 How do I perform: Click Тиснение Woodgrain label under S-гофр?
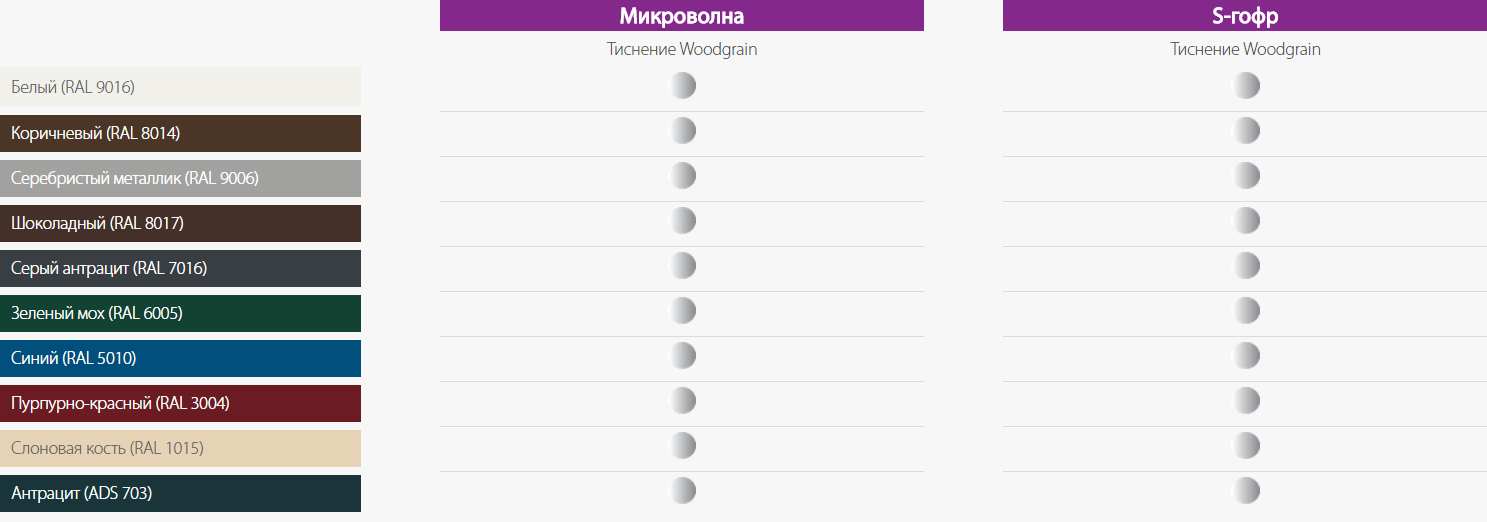1246,49
